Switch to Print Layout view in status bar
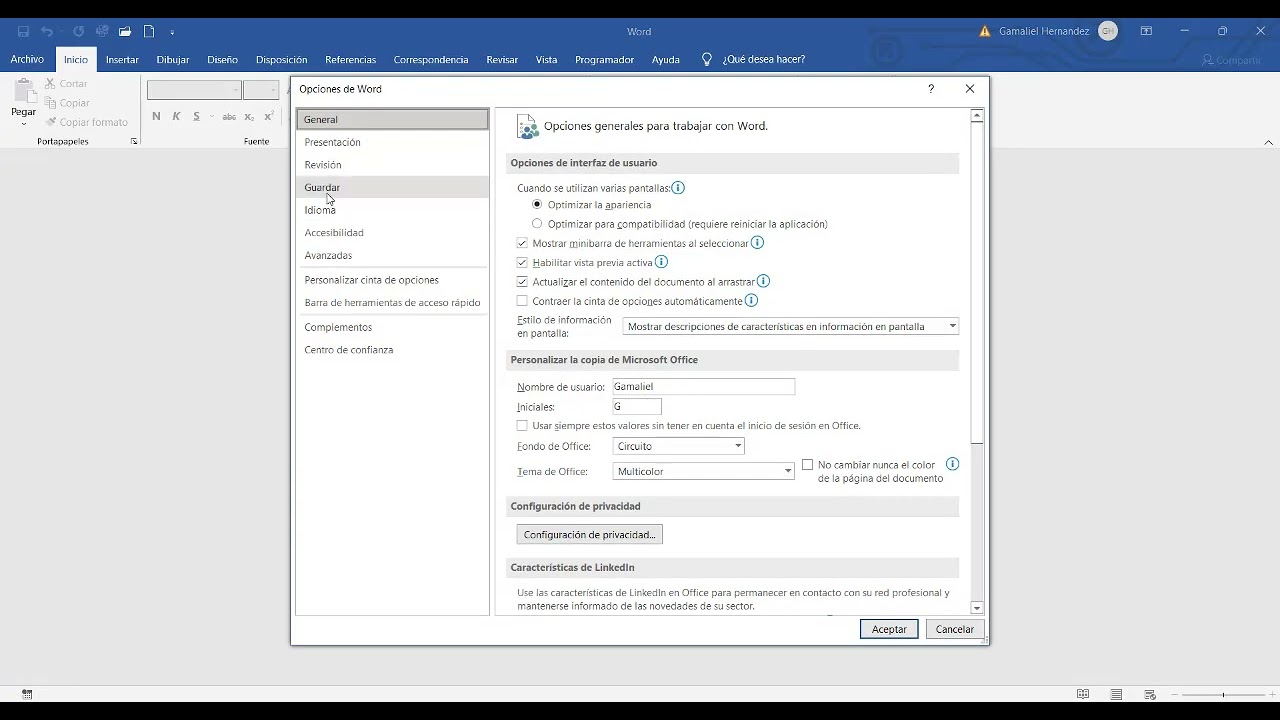 point(1117,694)
